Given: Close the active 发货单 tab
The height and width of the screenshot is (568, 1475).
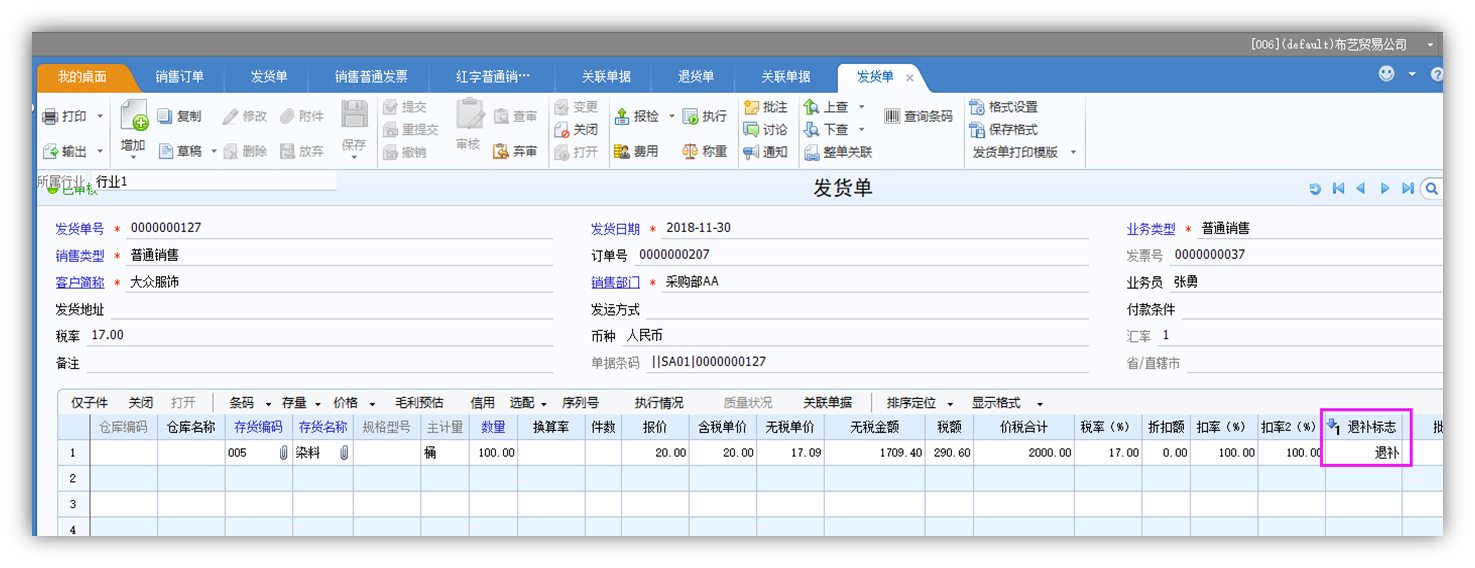Looking at the screenshot, I should click(x=910, y=78).
